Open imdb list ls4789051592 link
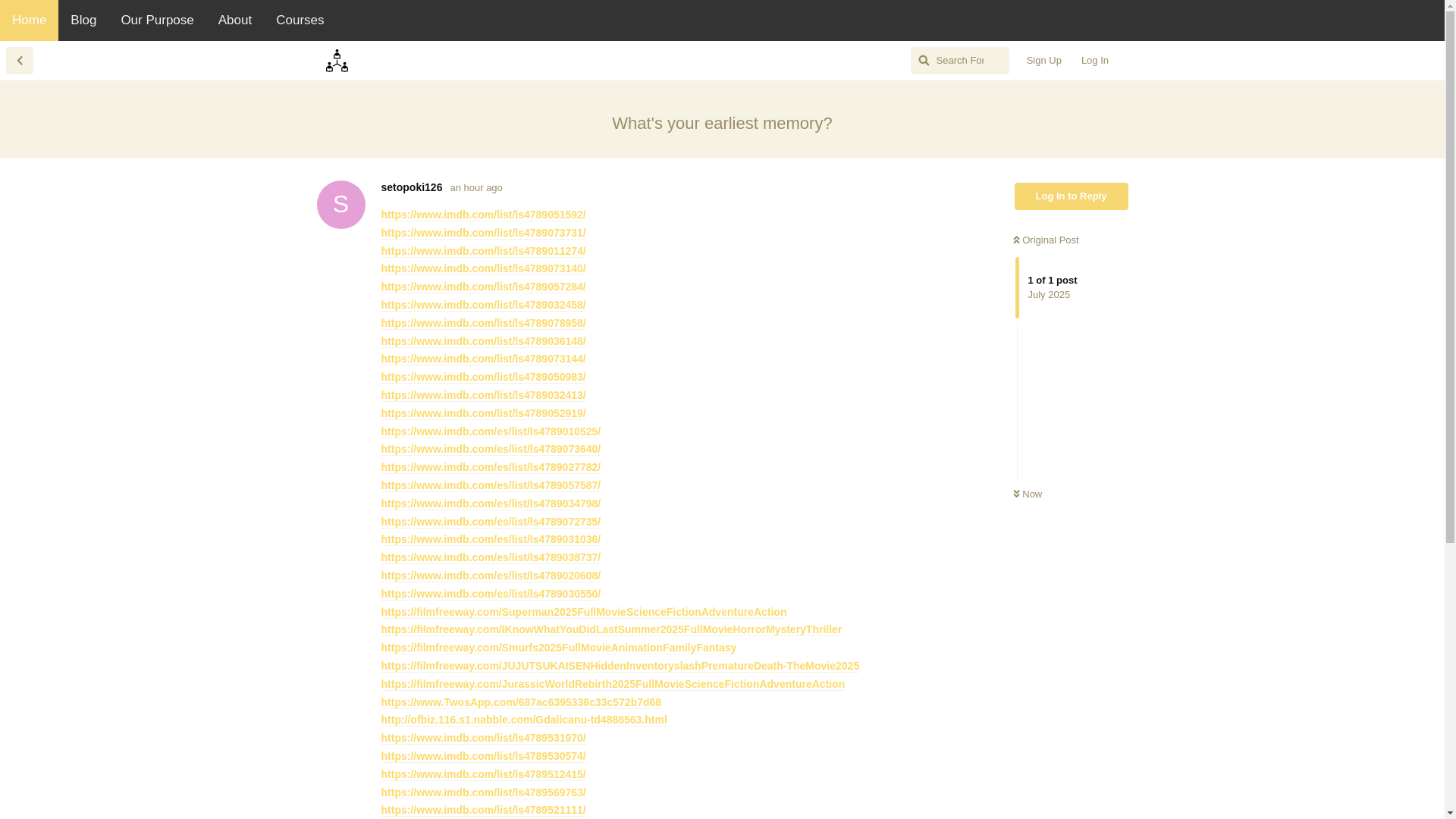The image size is (1456, 819). point(483,215)
